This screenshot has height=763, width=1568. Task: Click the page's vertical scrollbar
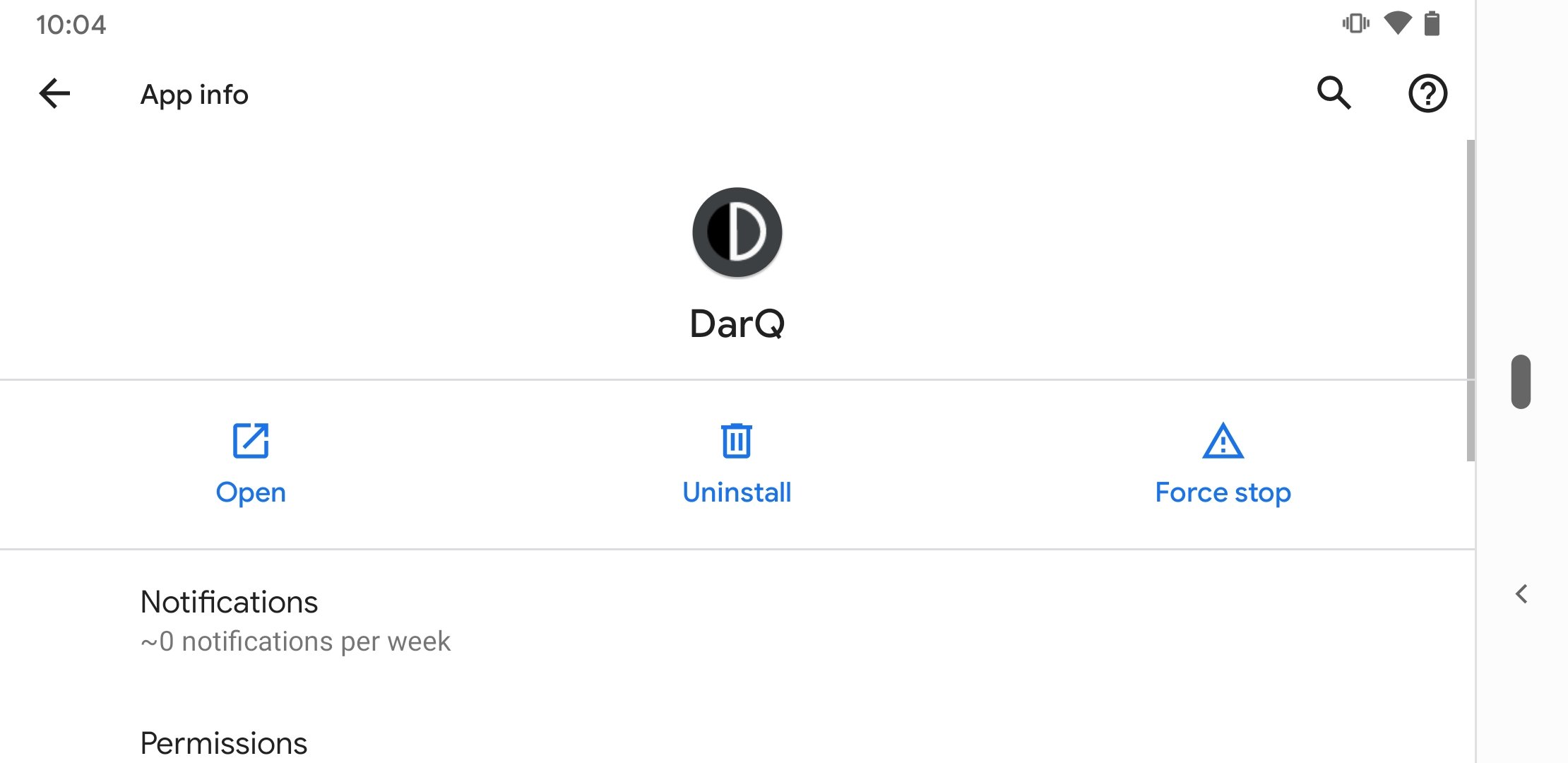click(1471, 300)
